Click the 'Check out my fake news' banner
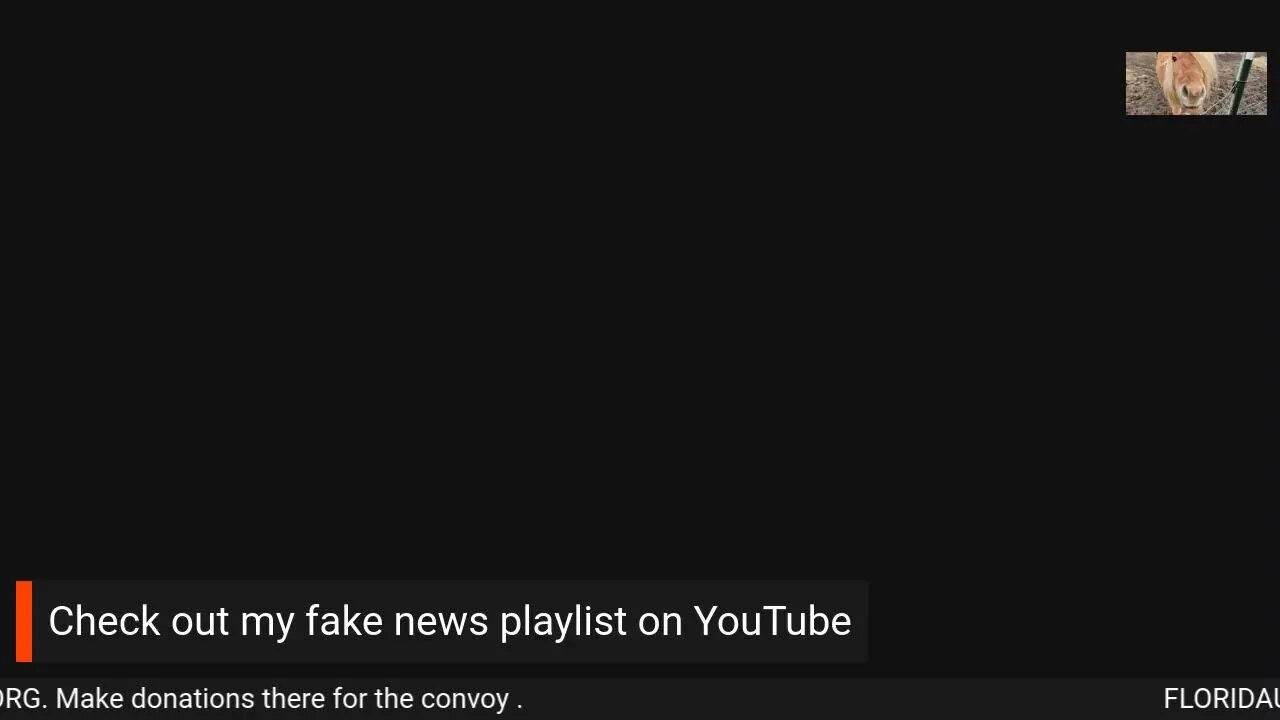 (x=442, y=621)
